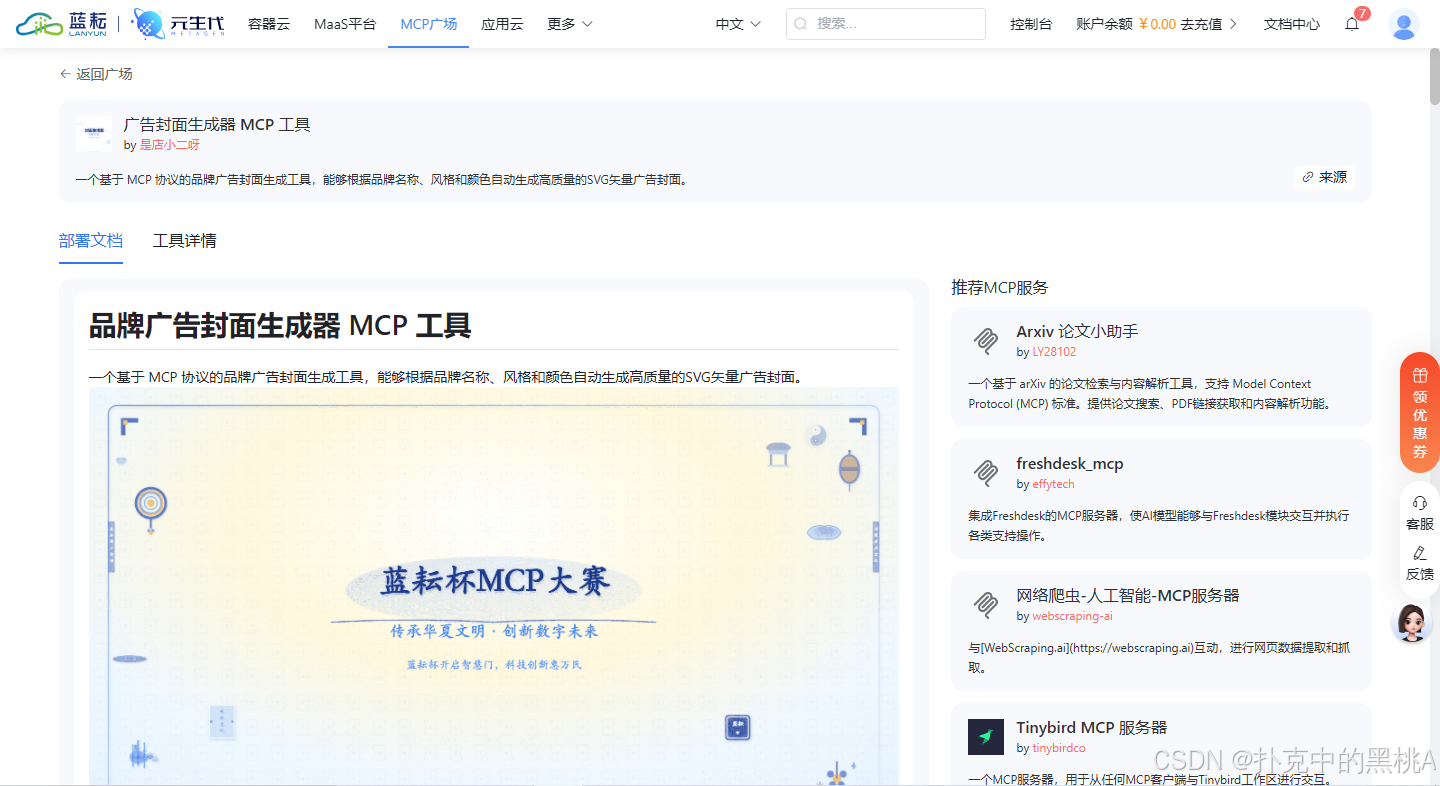Open 文档中心 documentation link
Viewport: 1440px width, 786px height.
point(1292,24)
